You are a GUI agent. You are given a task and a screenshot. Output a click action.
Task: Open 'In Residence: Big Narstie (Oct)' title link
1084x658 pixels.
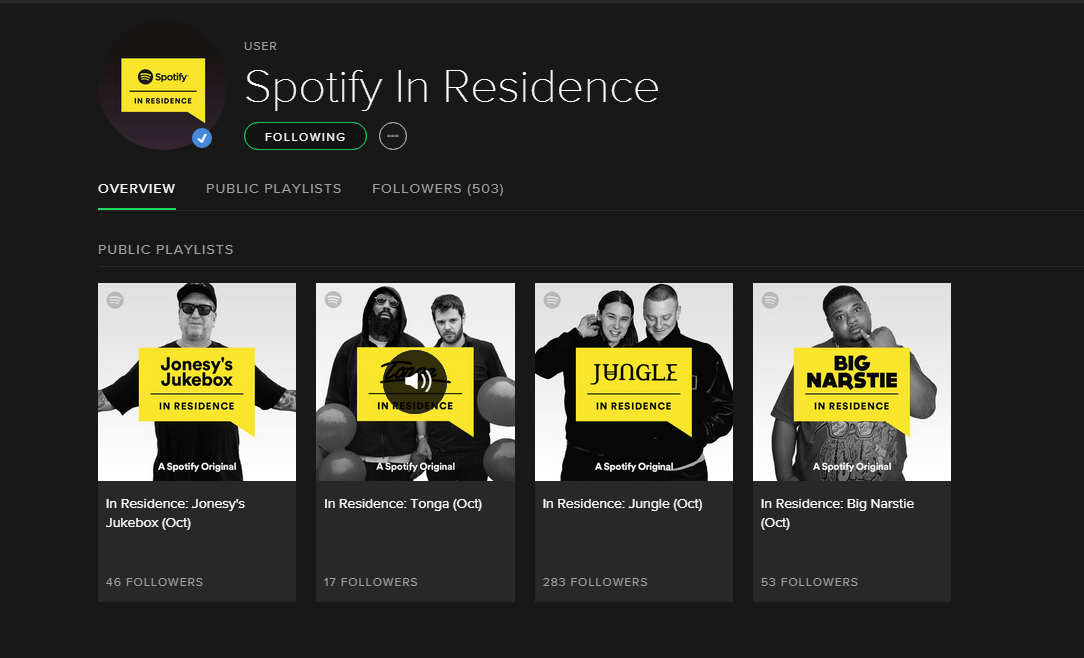point(837,513)
